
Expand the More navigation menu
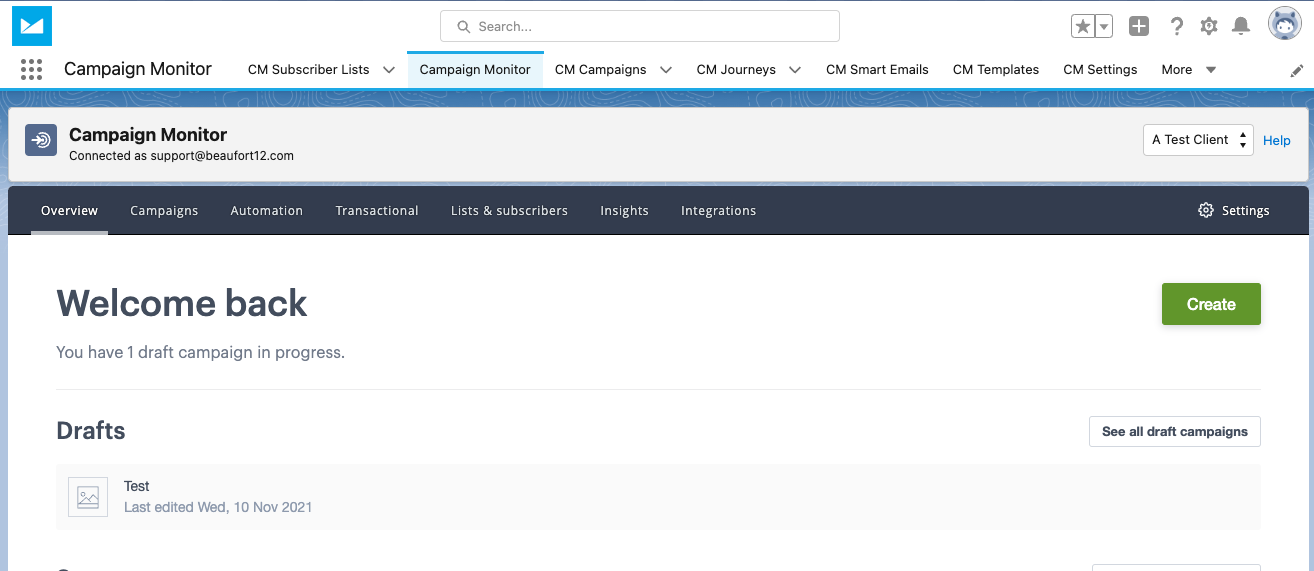coord(1189,69)
